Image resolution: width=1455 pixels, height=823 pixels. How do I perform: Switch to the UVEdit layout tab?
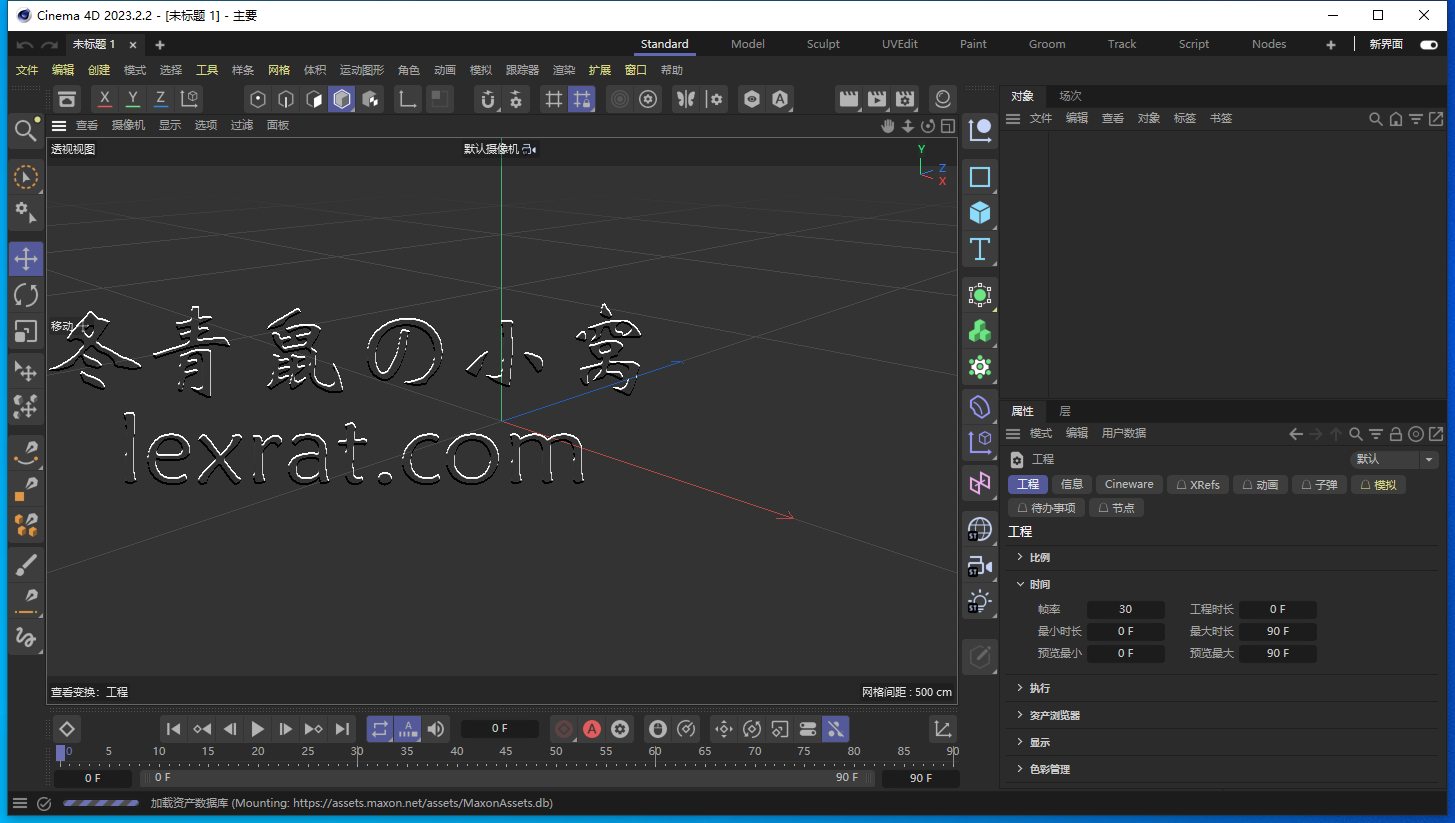pyautogui.click(x=900, y=44)
